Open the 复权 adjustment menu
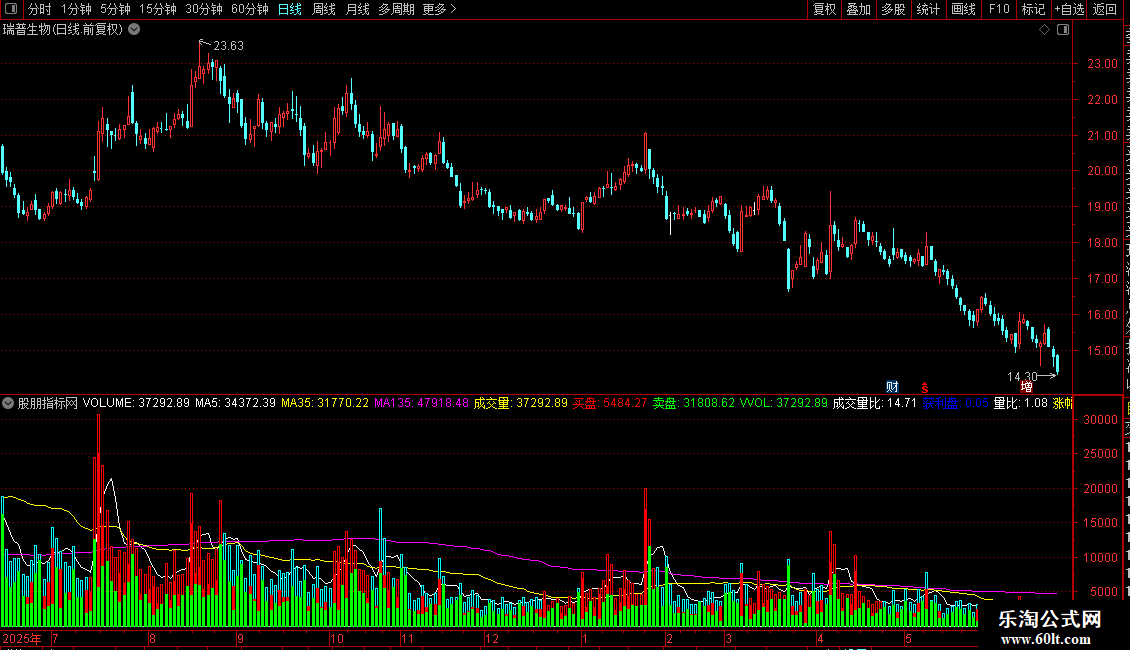This screenshot has width=1130, height=650. [824, 9]
